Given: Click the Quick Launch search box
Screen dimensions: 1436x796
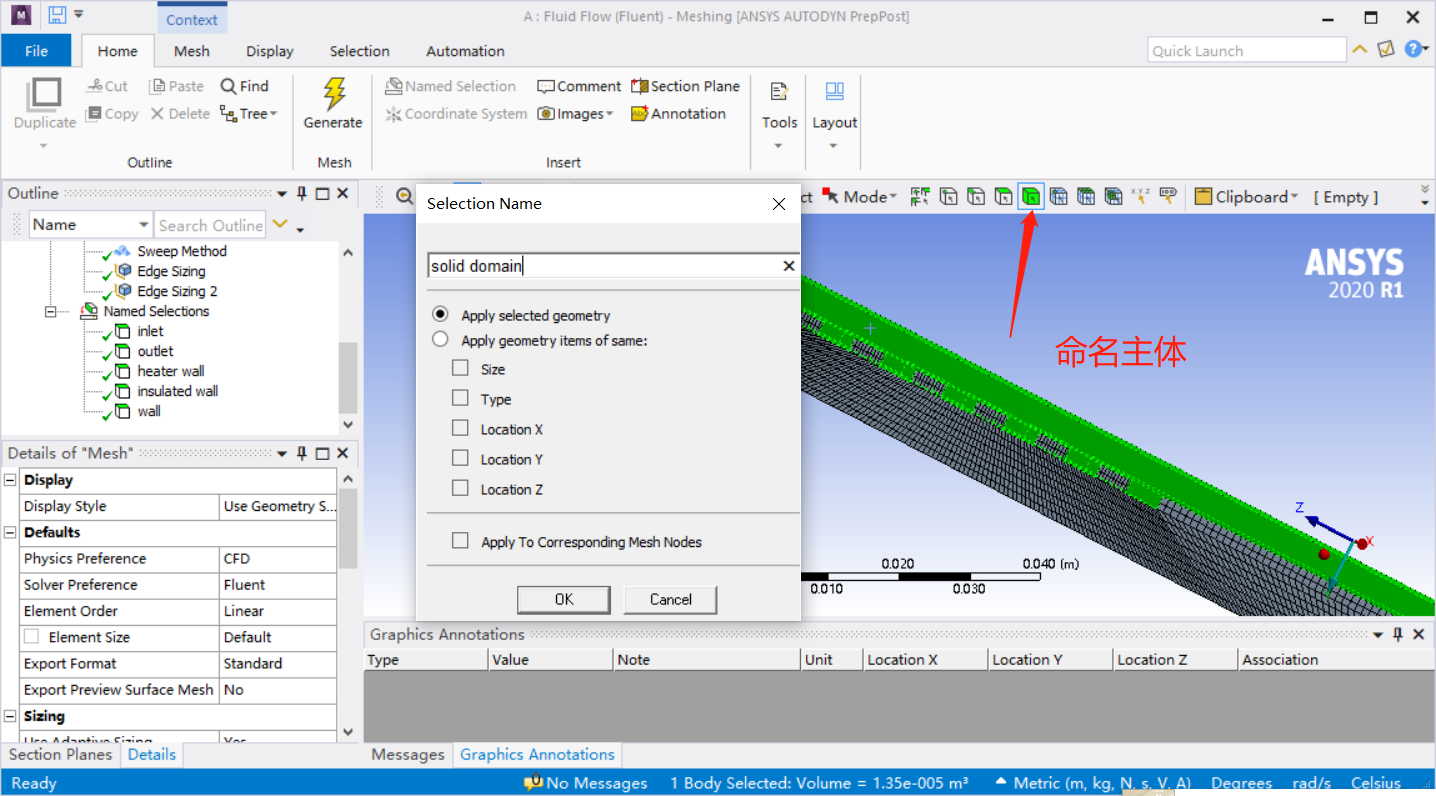Looking at the screenshot, I should click(x=1247, y=50).
